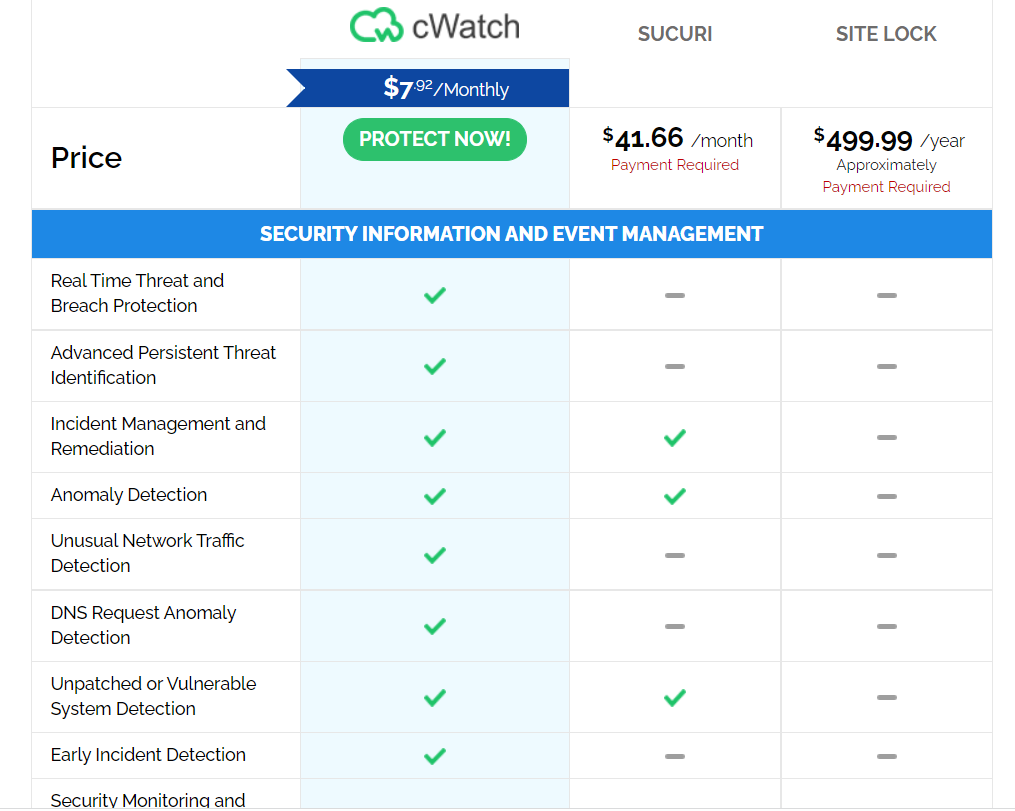Click cWatch checkmark for Early Incident Detection

434,756
